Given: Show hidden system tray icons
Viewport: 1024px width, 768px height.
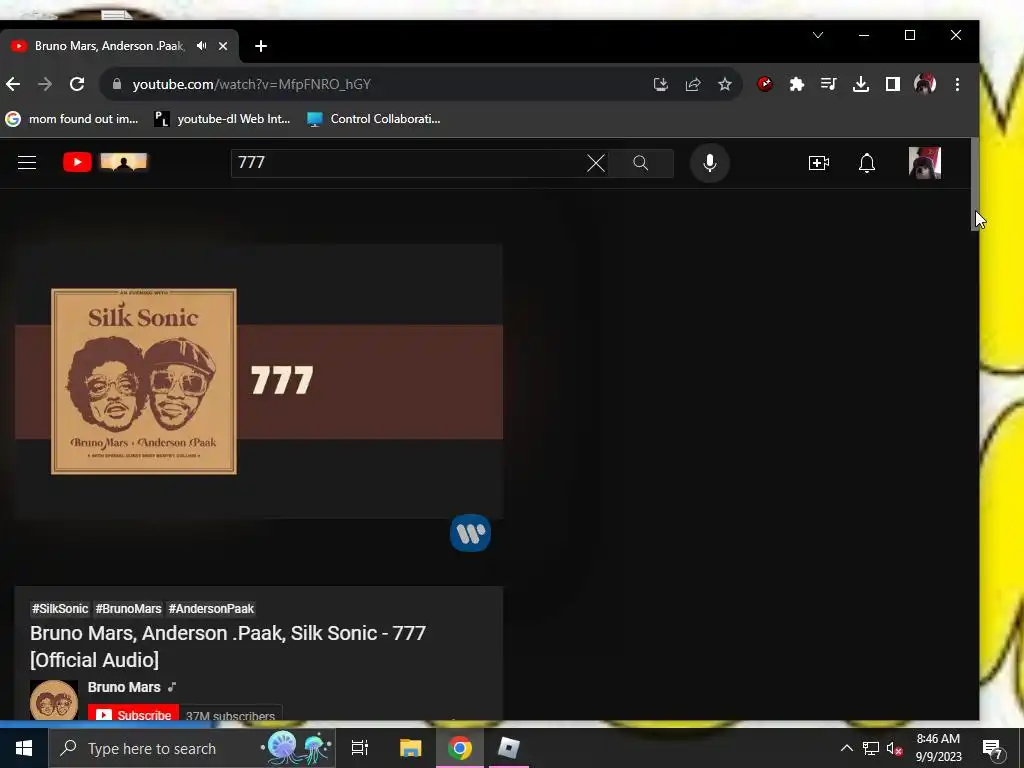Looking at the screenshot, I should pos(846,748).
